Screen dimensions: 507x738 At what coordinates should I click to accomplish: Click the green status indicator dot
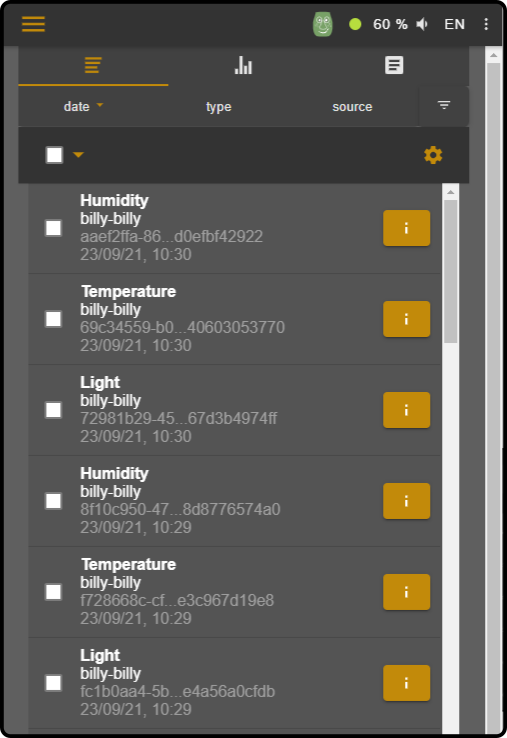point(355,24)
